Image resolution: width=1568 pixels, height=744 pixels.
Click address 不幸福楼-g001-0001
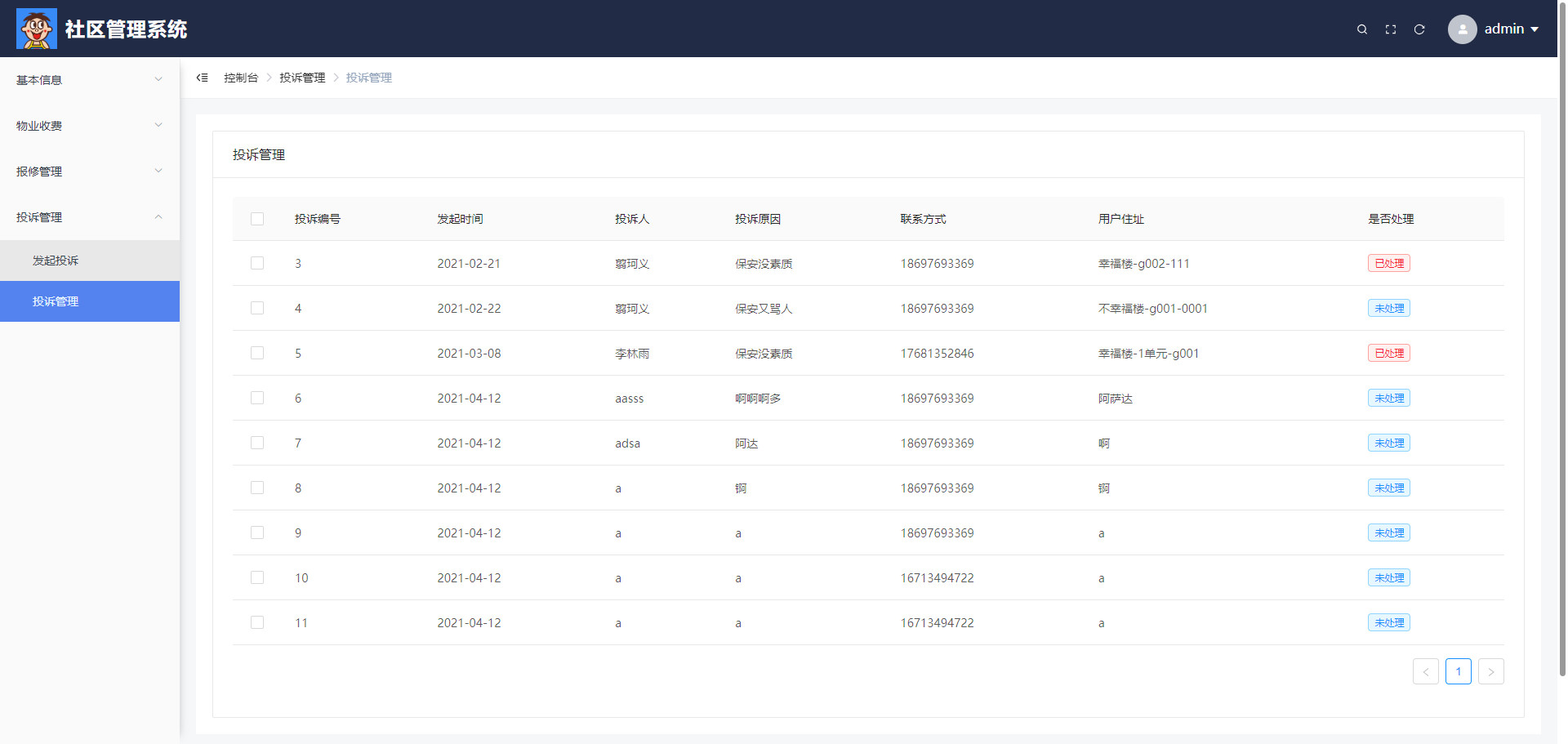(1153, 309)
